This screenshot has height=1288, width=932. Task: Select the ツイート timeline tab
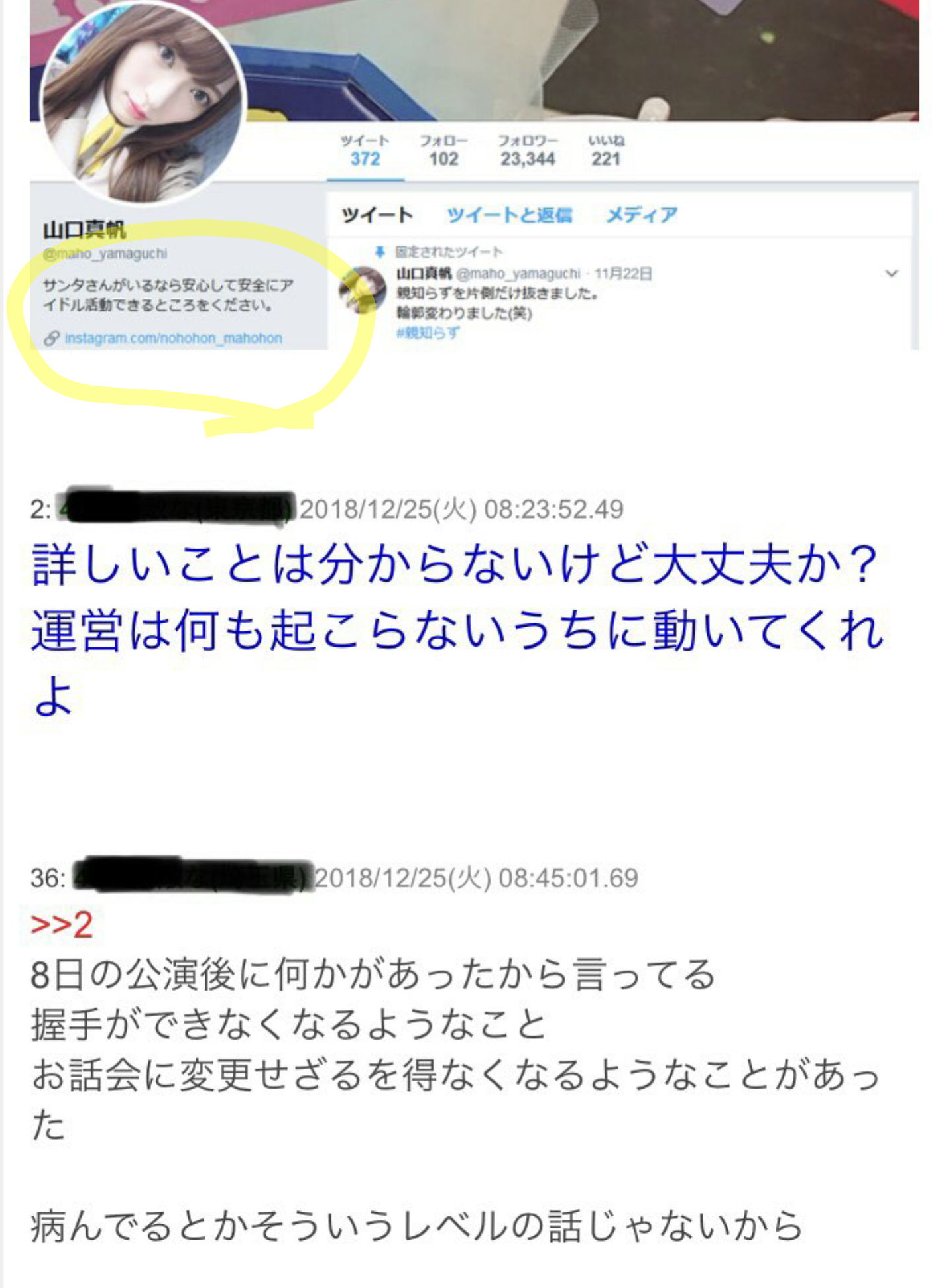377,215
